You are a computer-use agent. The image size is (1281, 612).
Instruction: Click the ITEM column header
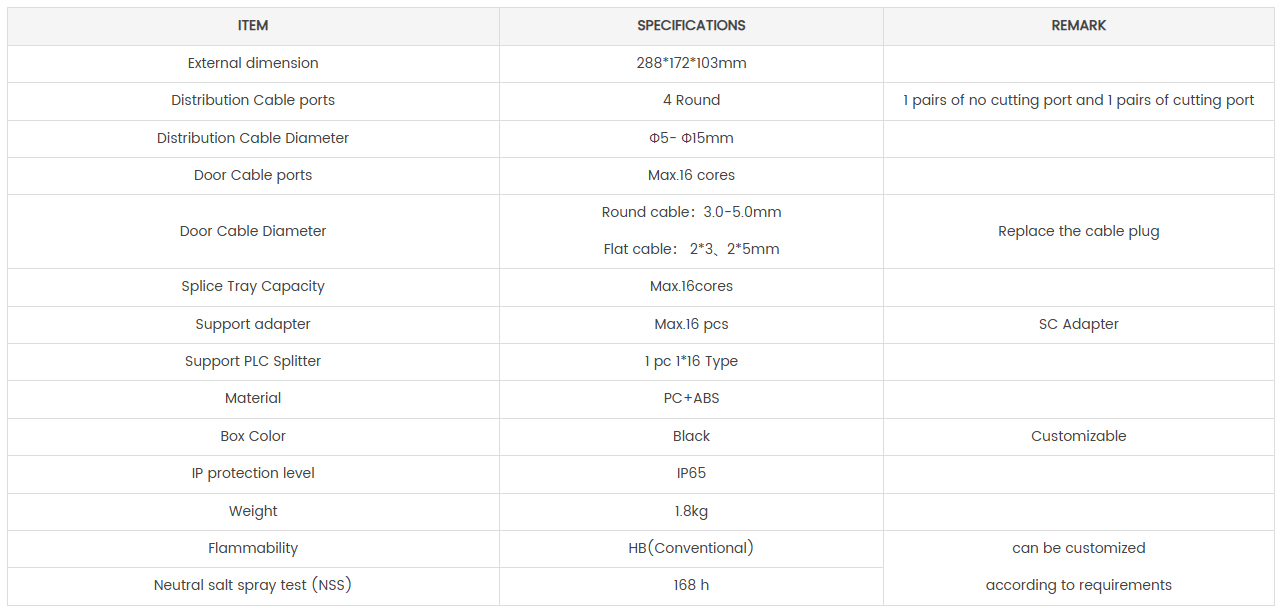(253, 26)
